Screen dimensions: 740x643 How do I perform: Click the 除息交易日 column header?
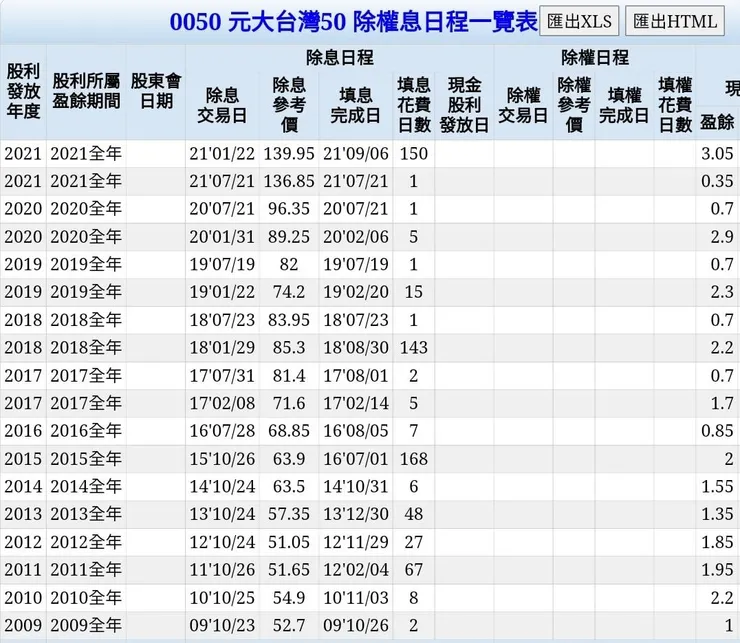tap(222, 105)
